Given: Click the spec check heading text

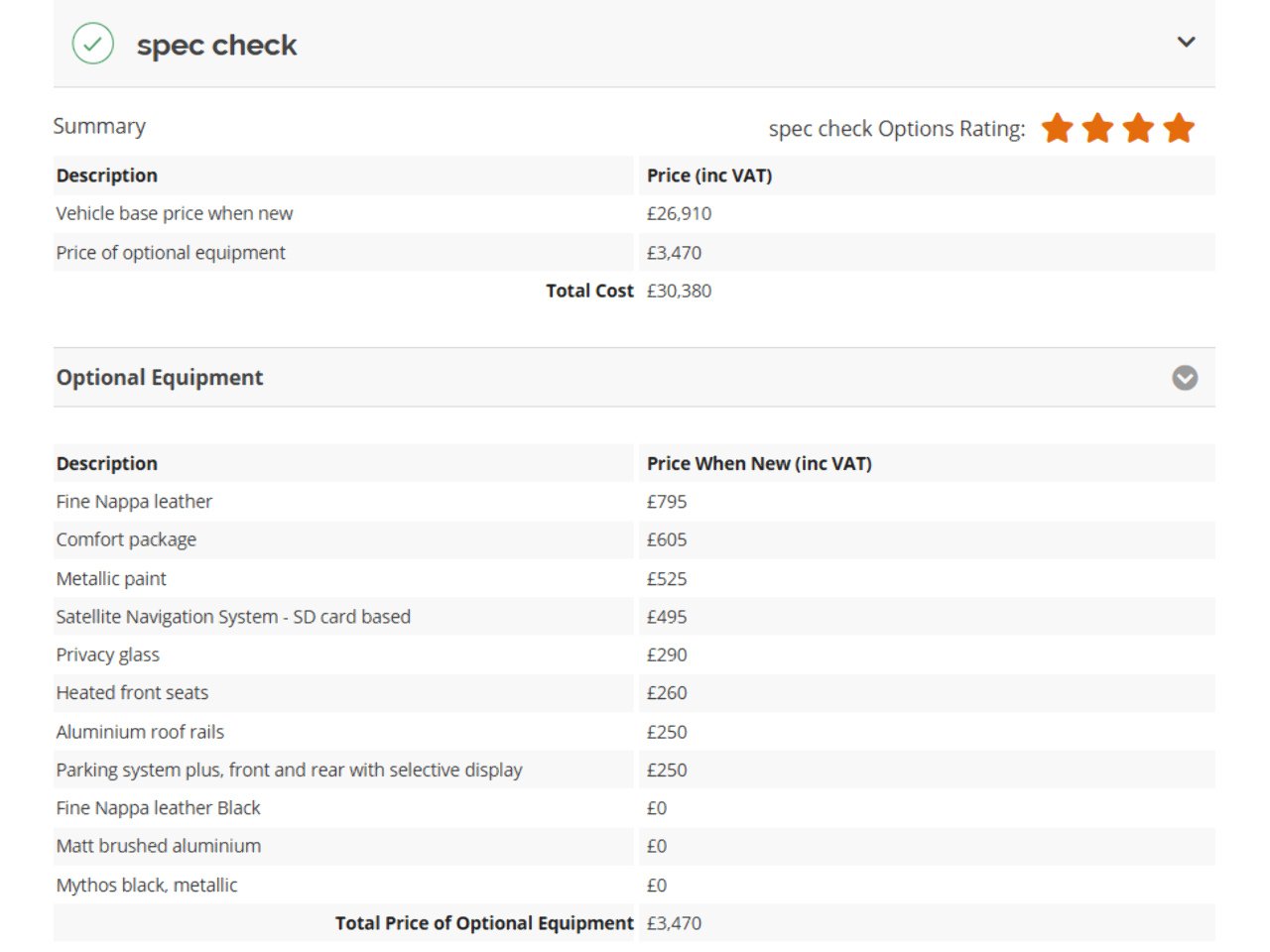Looking at the screenshot, I should [x=216, y=45].
